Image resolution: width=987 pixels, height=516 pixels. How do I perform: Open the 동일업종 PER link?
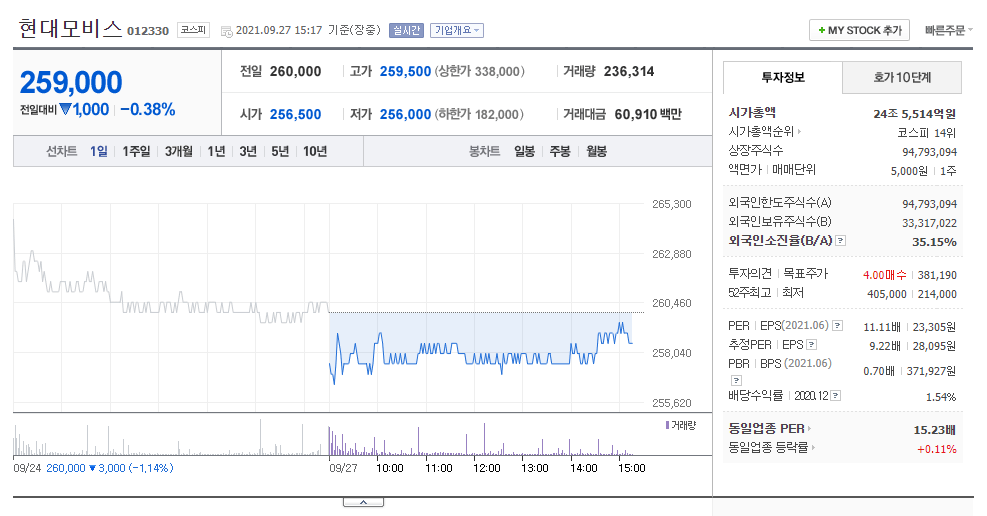[769, 429]
